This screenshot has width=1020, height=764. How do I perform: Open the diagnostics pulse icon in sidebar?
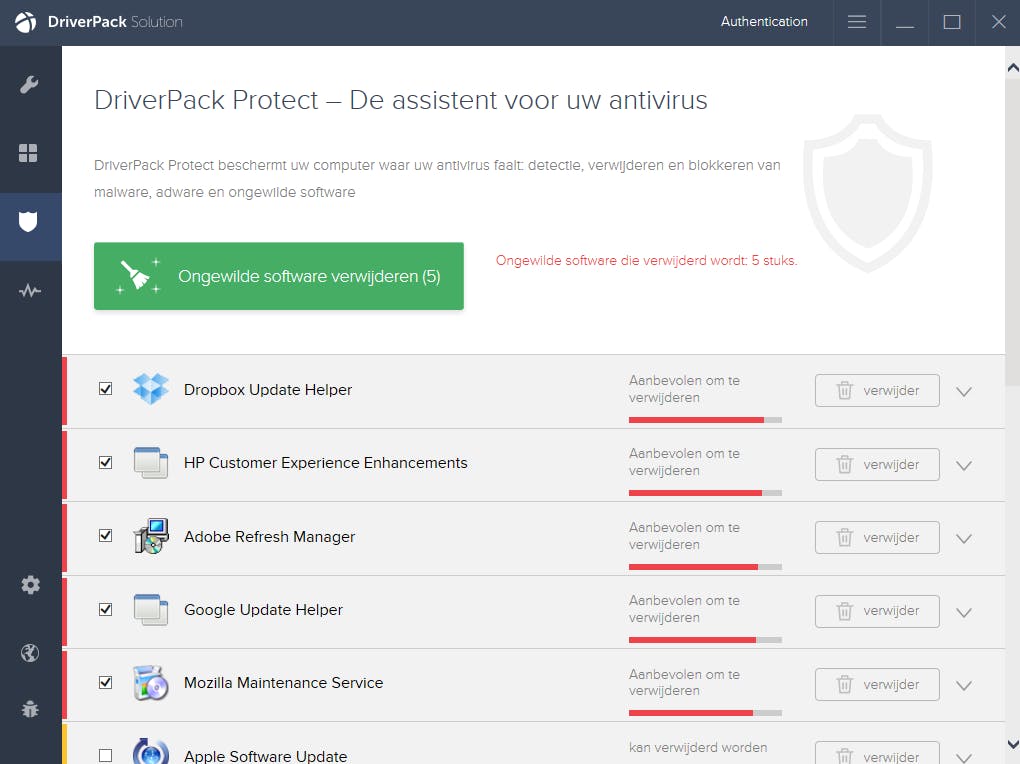(x=29, y=291)
